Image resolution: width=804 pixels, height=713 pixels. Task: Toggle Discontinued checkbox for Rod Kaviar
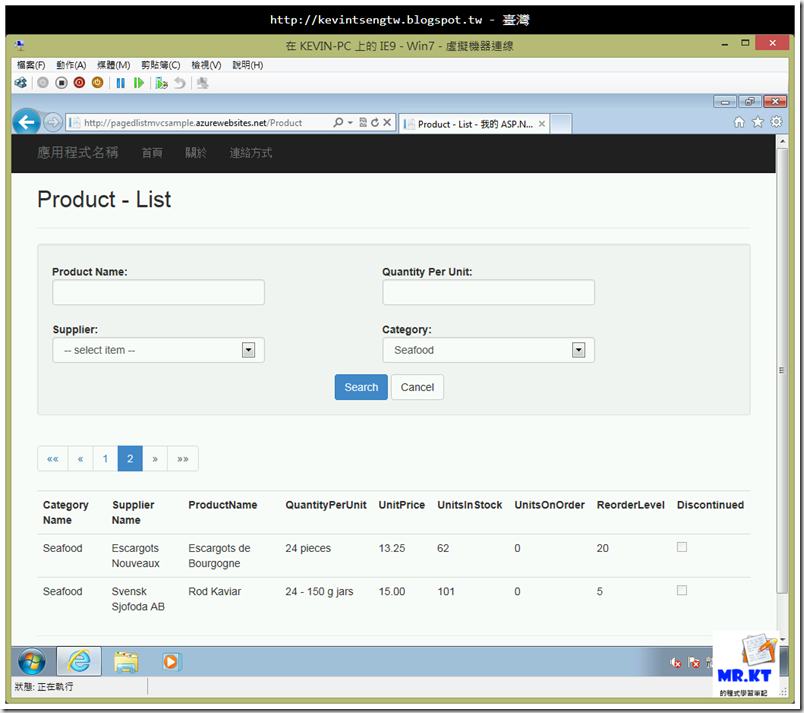(x=681, y=590)
